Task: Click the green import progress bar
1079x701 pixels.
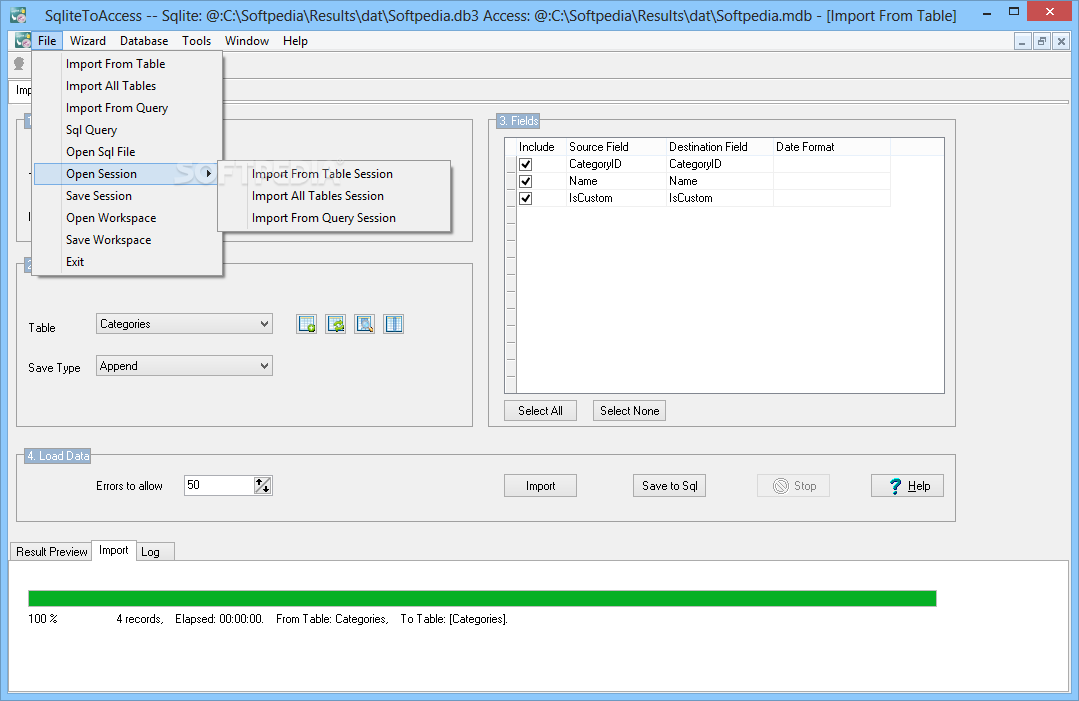Action: (x=482, y=598)
